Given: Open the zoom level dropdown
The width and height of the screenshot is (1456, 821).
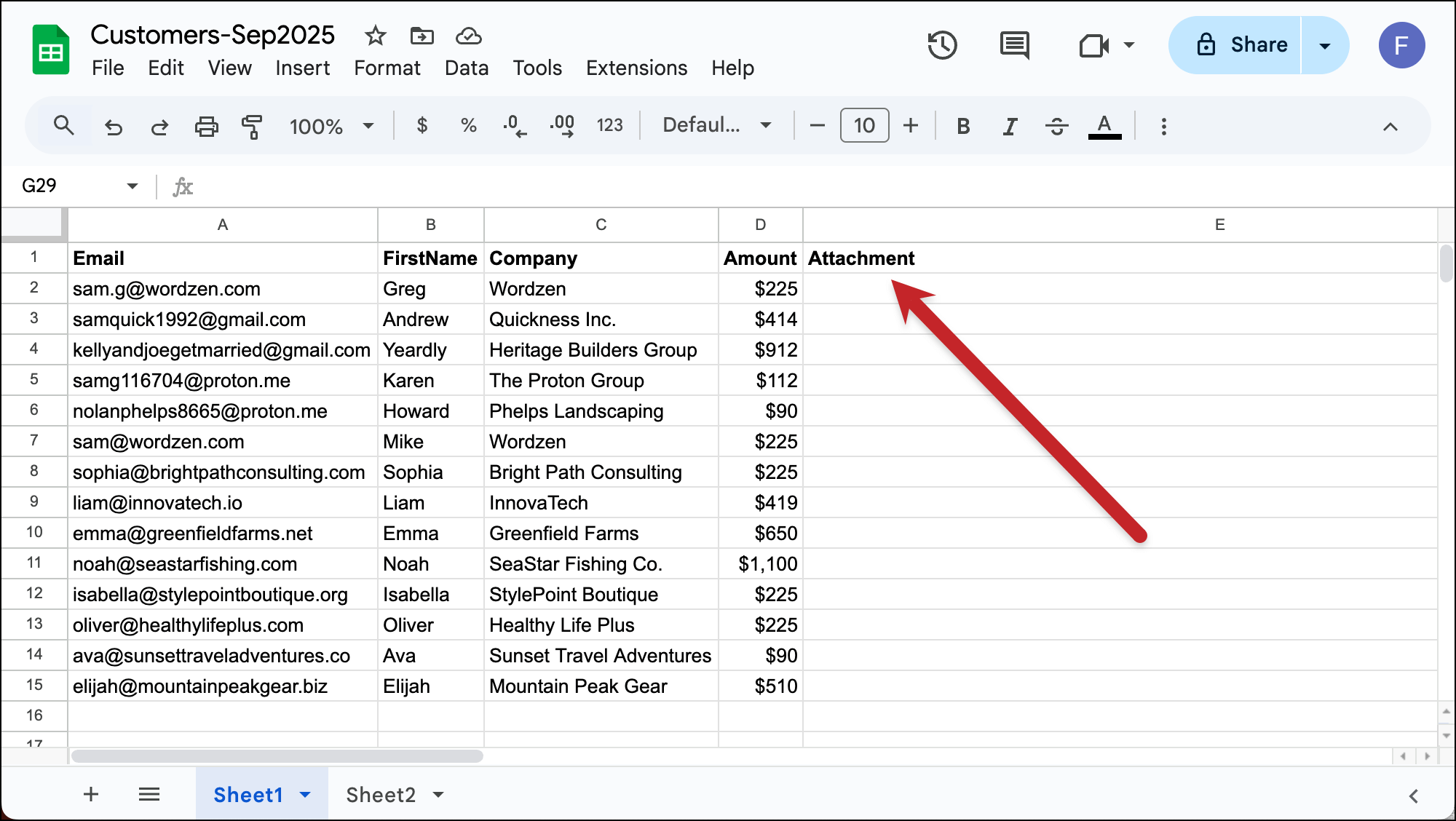Looking at the screenshot, I should 331,125.
